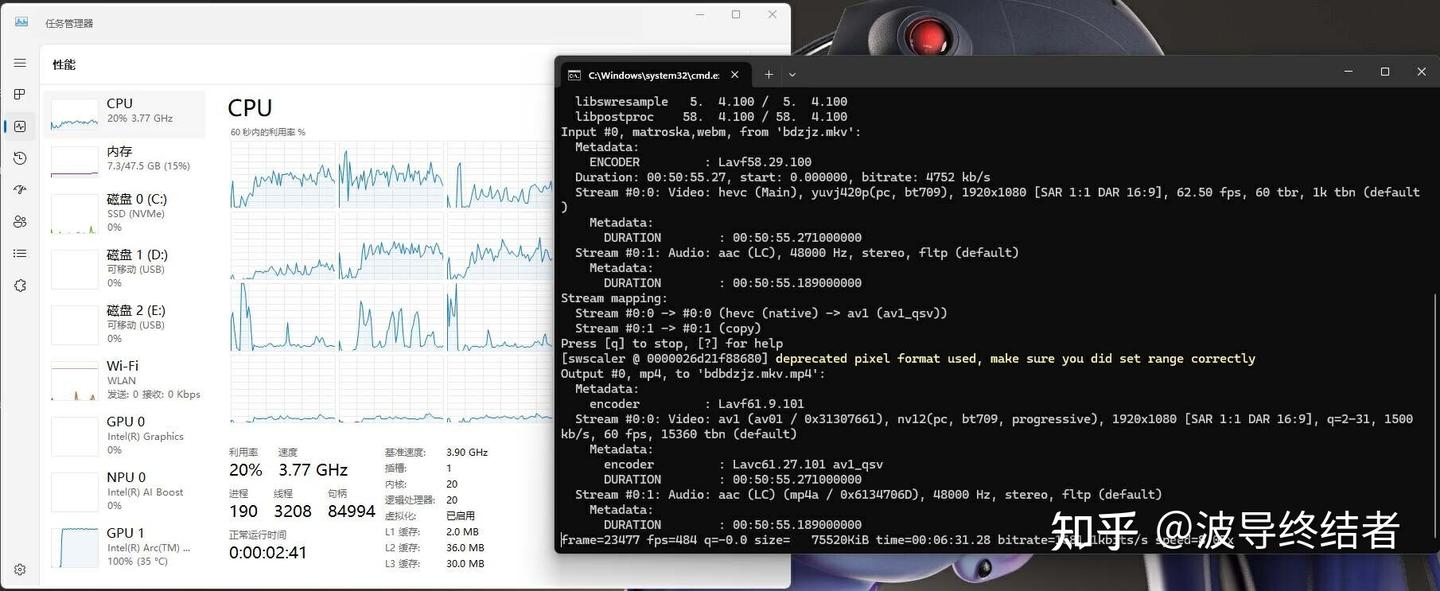
Task: Open the Services view
Action: (x=19, y=285)
